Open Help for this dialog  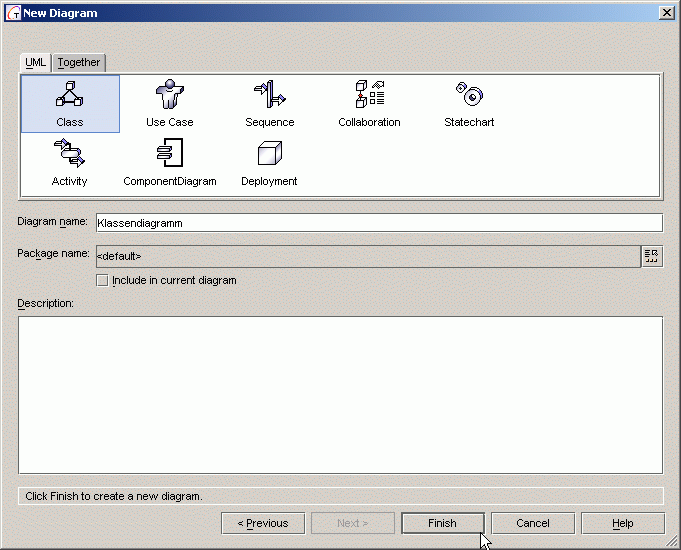point(622,523)
